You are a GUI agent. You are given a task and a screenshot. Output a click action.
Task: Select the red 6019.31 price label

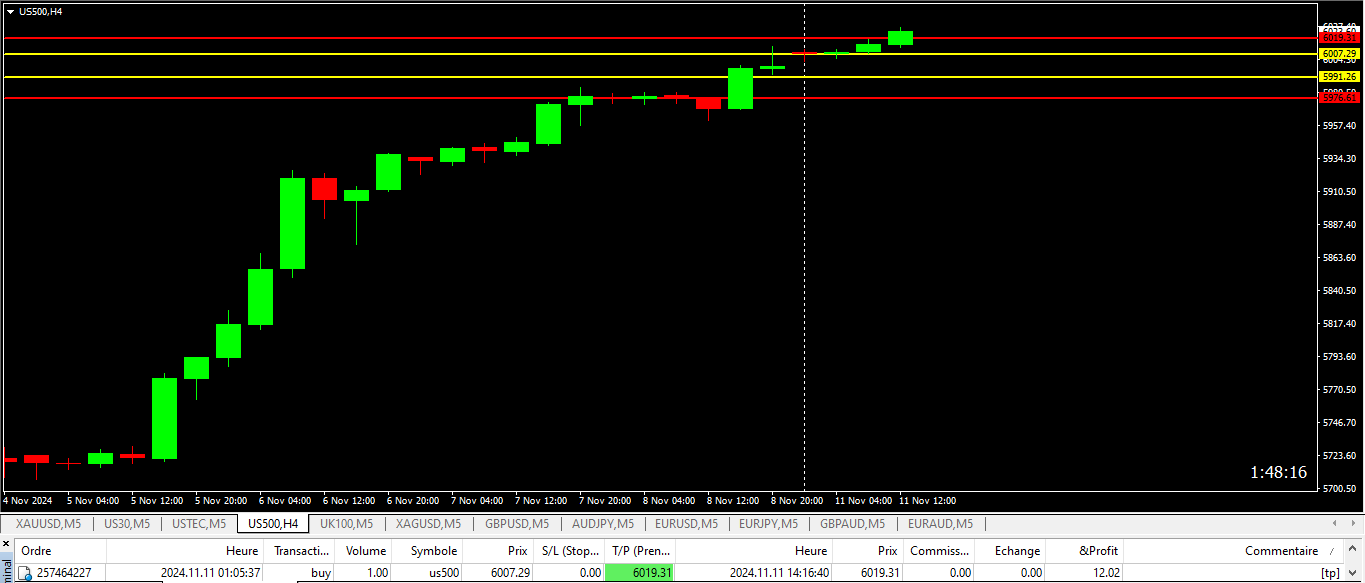click(x=1339, y=38)
